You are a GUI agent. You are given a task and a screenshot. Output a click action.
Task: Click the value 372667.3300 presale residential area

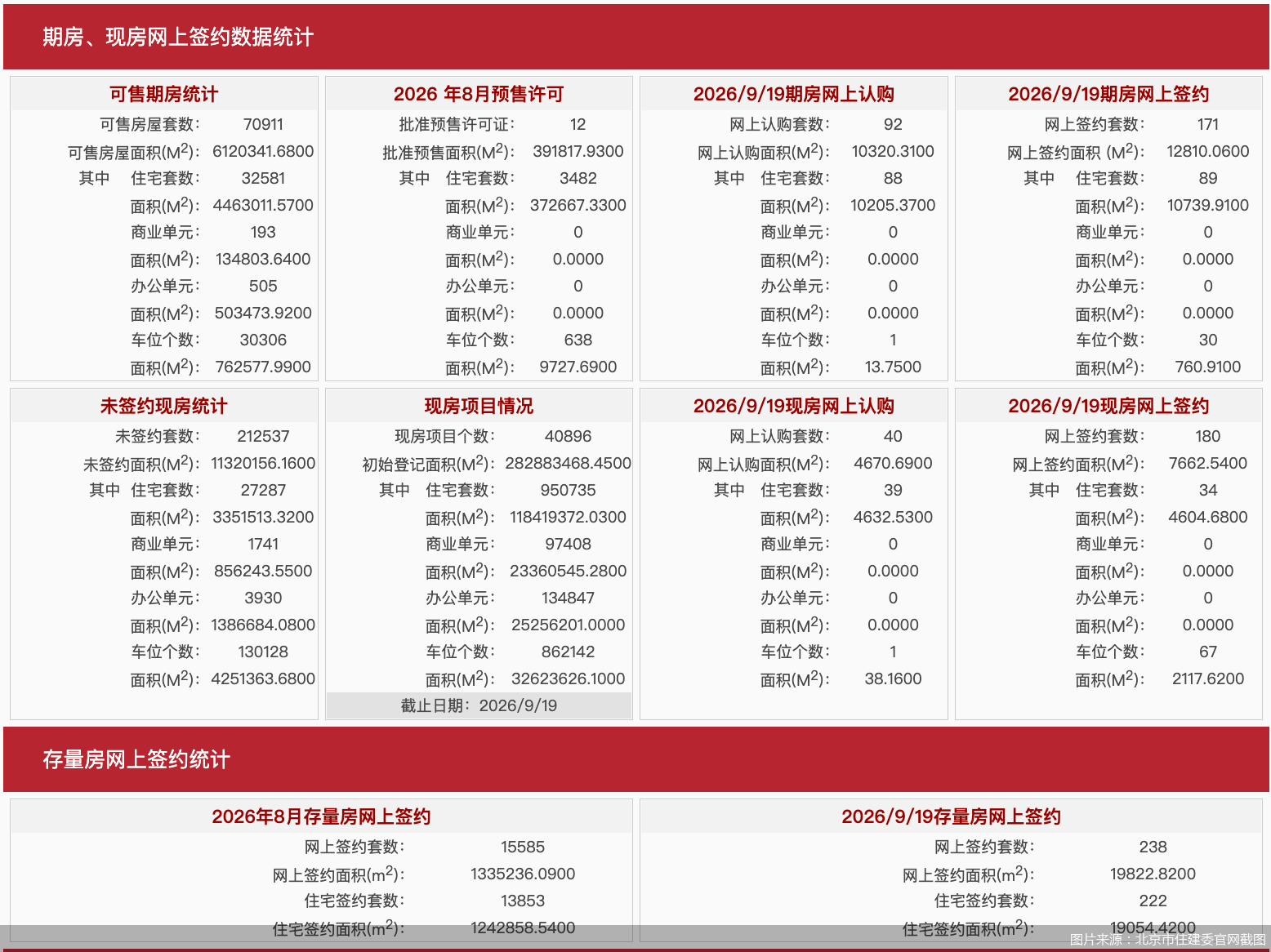click(x=578, y=205)
